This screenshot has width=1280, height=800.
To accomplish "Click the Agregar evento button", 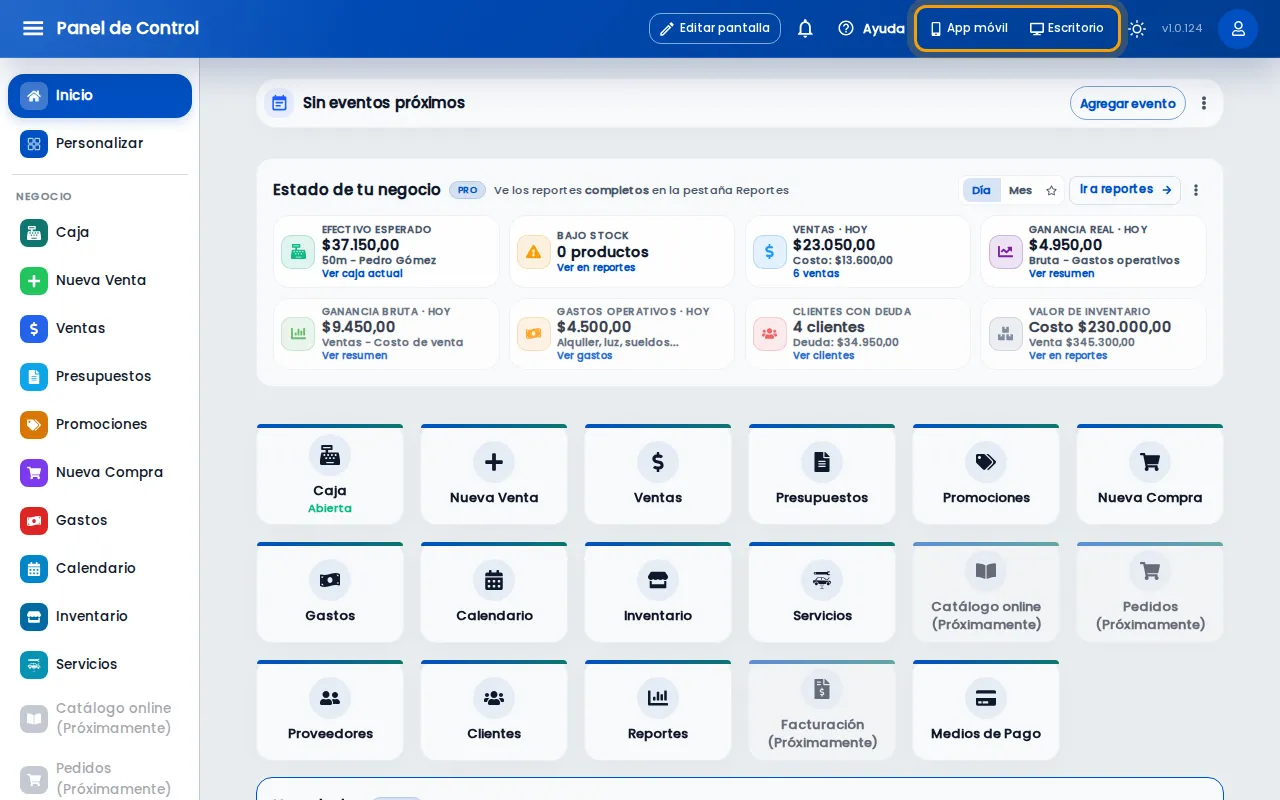I will point(1128,103).
